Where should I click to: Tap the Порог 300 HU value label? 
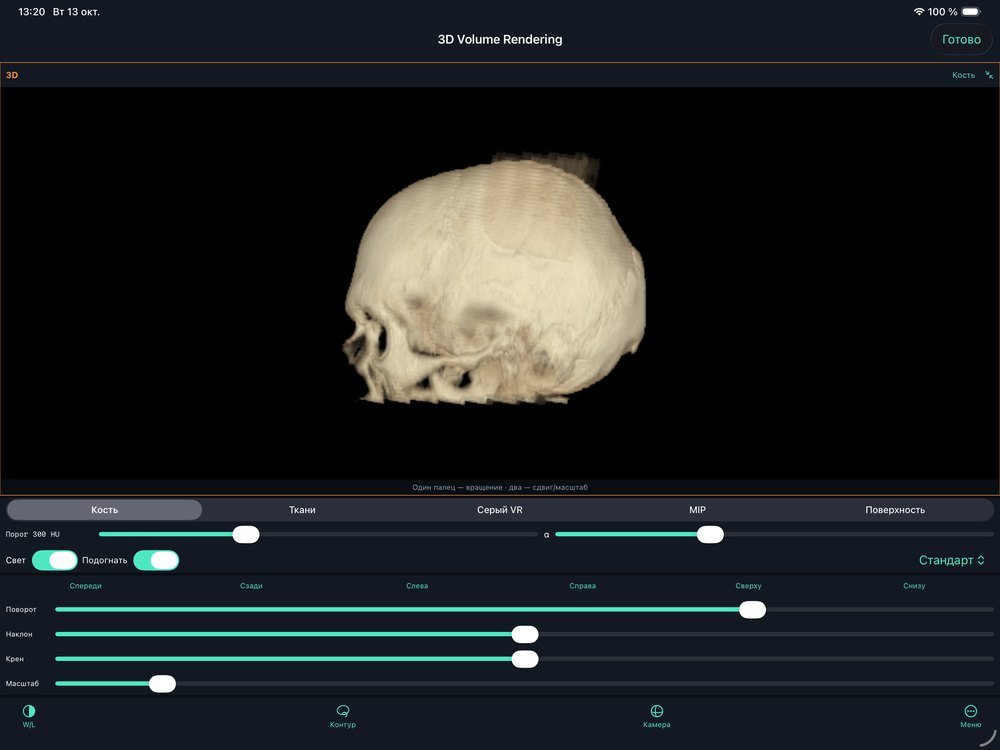click(33, 534)
